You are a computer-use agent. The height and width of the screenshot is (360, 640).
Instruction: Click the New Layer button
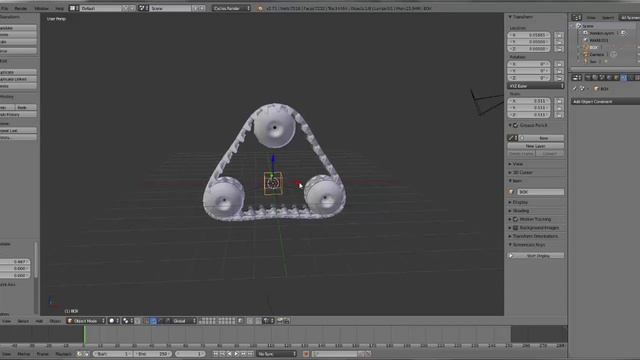coord(536,146)
